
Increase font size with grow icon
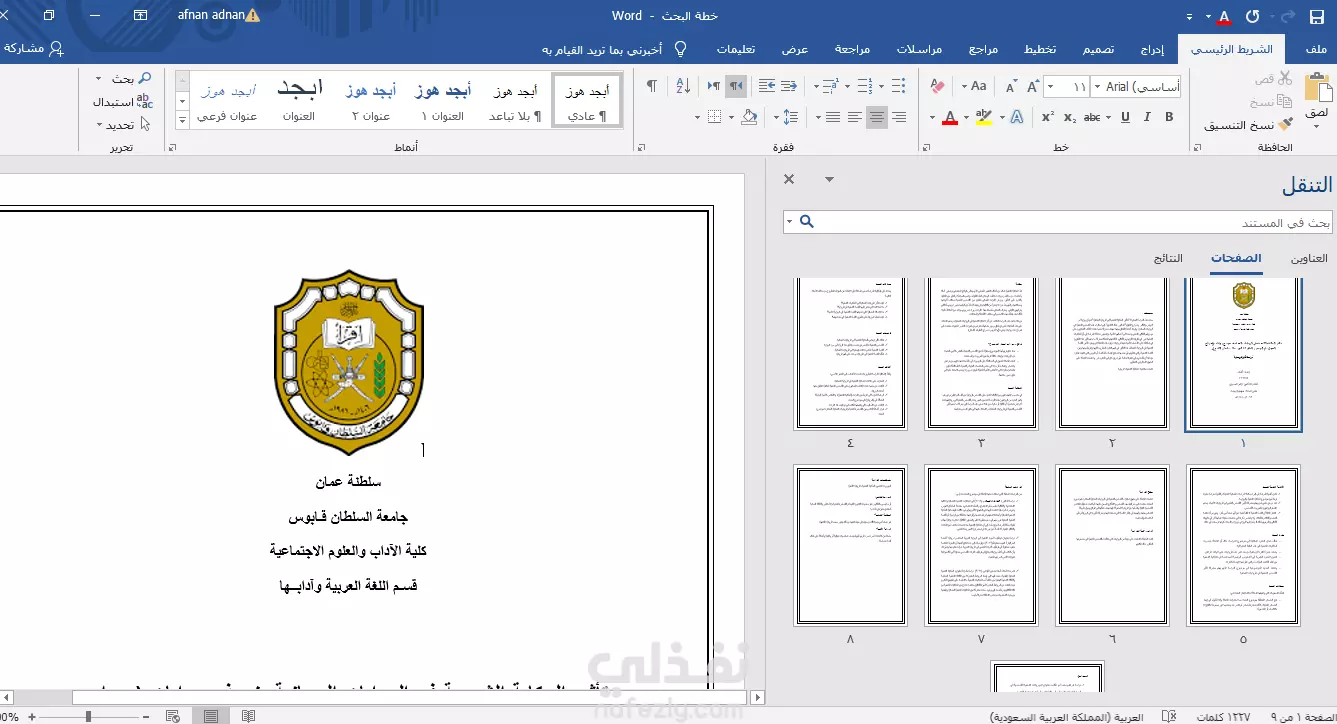click(1031, 87)
